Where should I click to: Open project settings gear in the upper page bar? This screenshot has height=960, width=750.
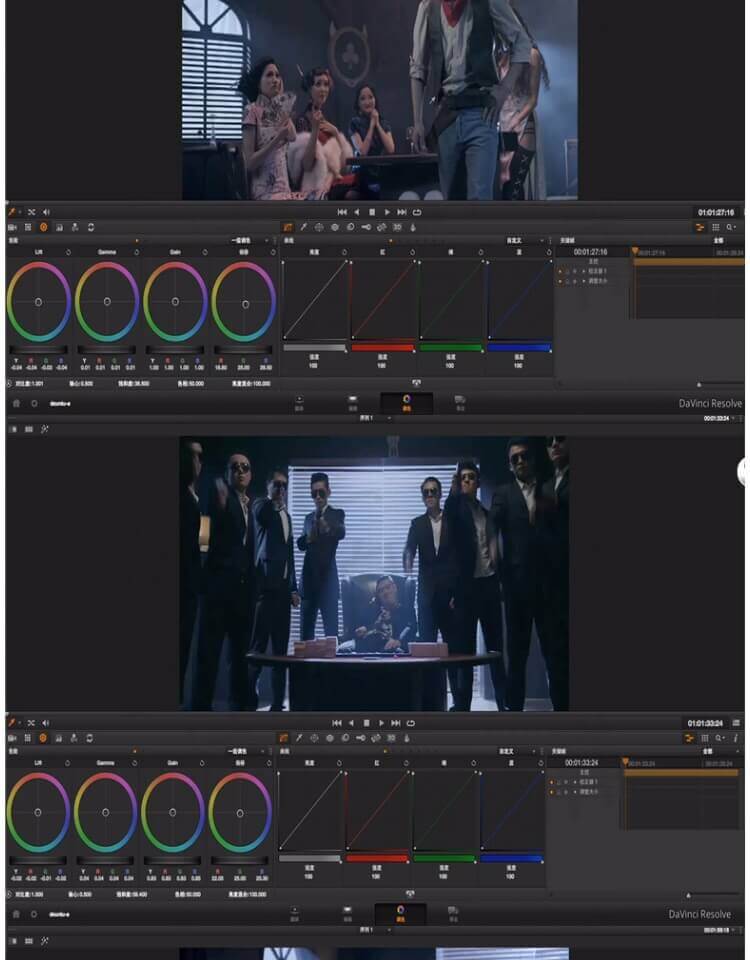tap(34, 403)
